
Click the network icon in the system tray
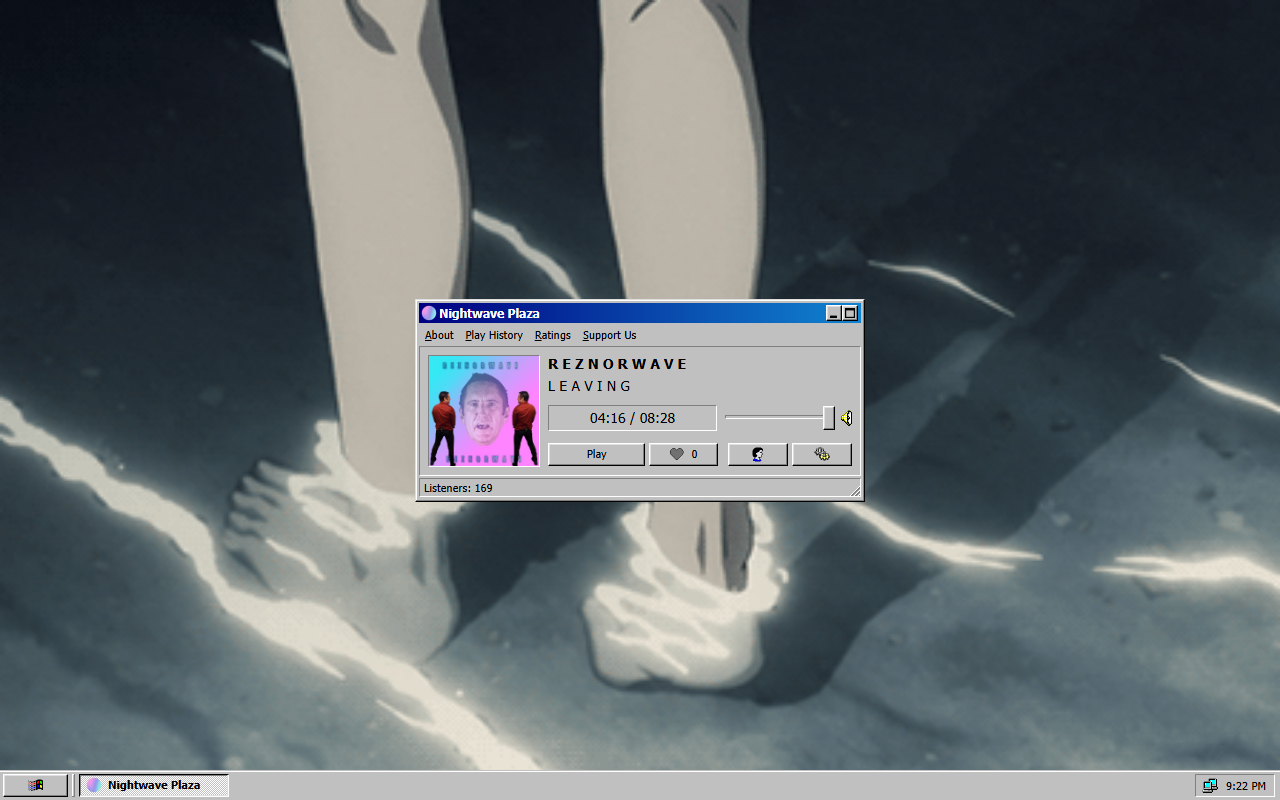pyautogui.click(x=1210, y=785)
